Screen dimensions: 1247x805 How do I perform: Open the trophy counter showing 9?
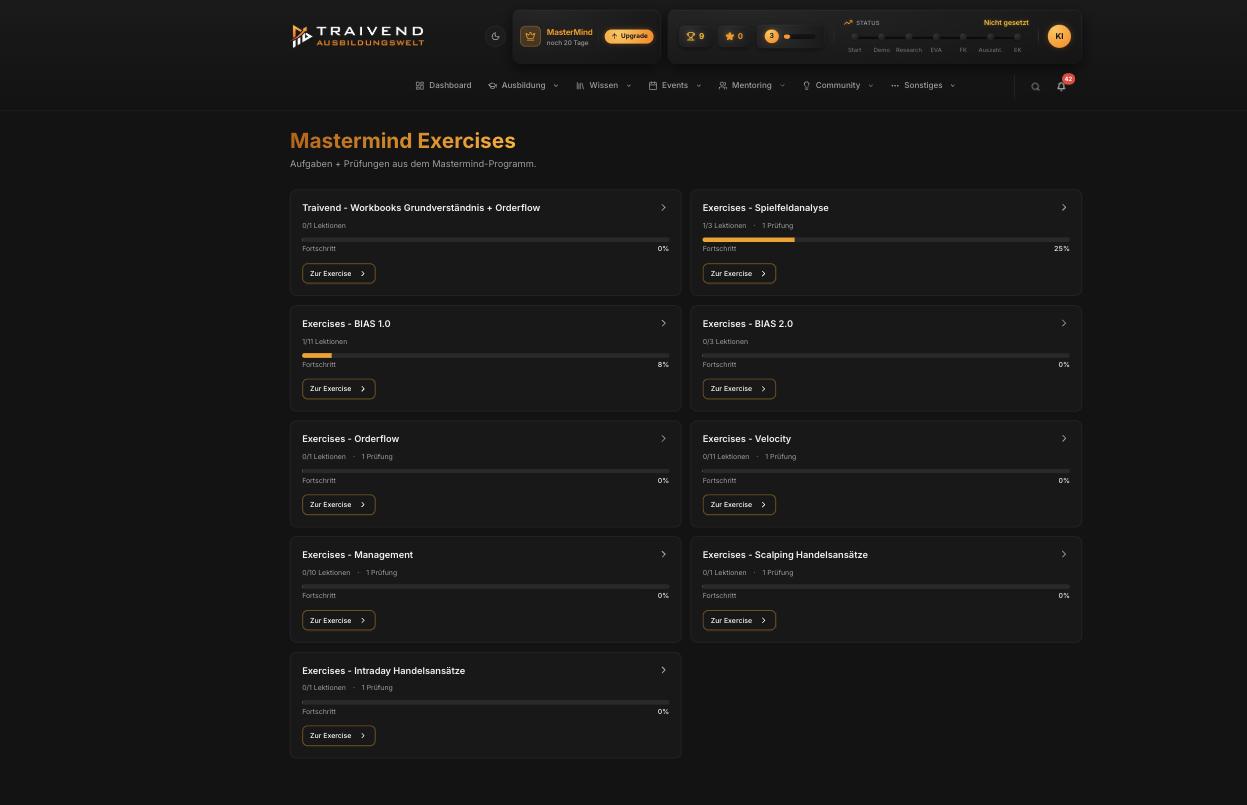click(x=695, y=36)
